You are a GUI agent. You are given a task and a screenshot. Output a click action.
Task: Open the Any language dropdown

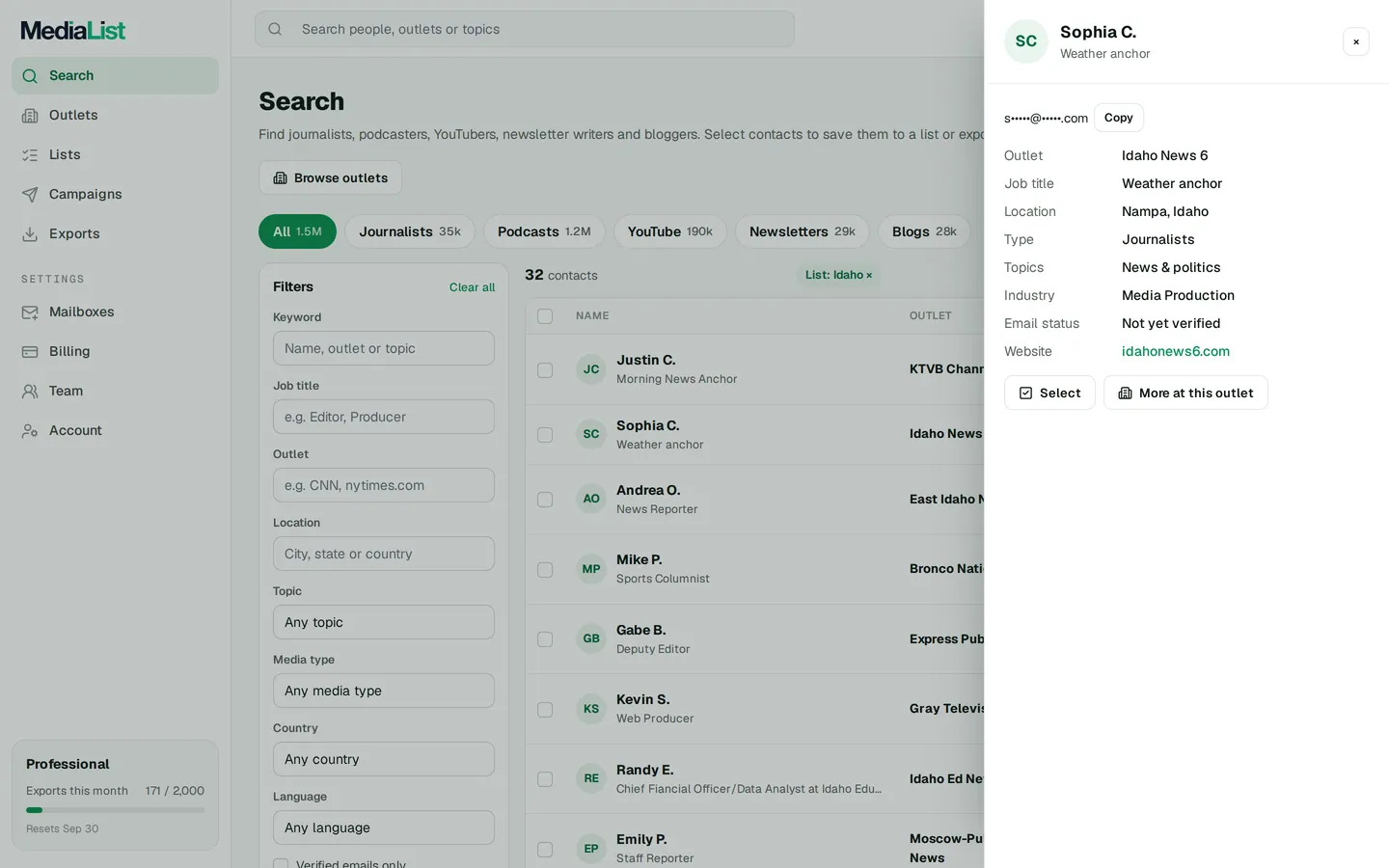384,827
